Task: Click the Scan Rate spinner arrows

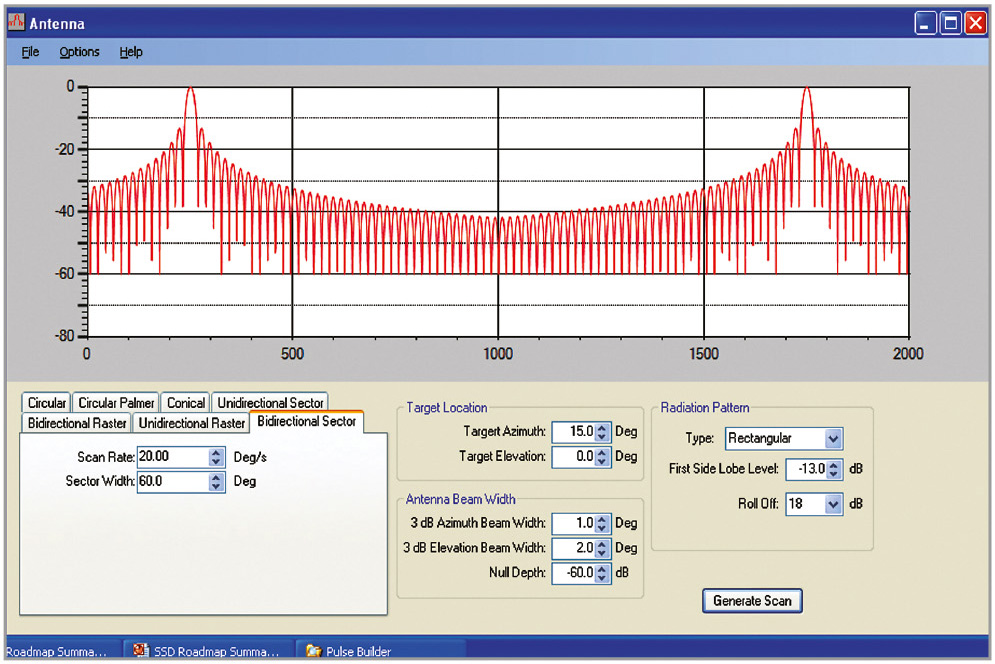Action: point(216,457)
